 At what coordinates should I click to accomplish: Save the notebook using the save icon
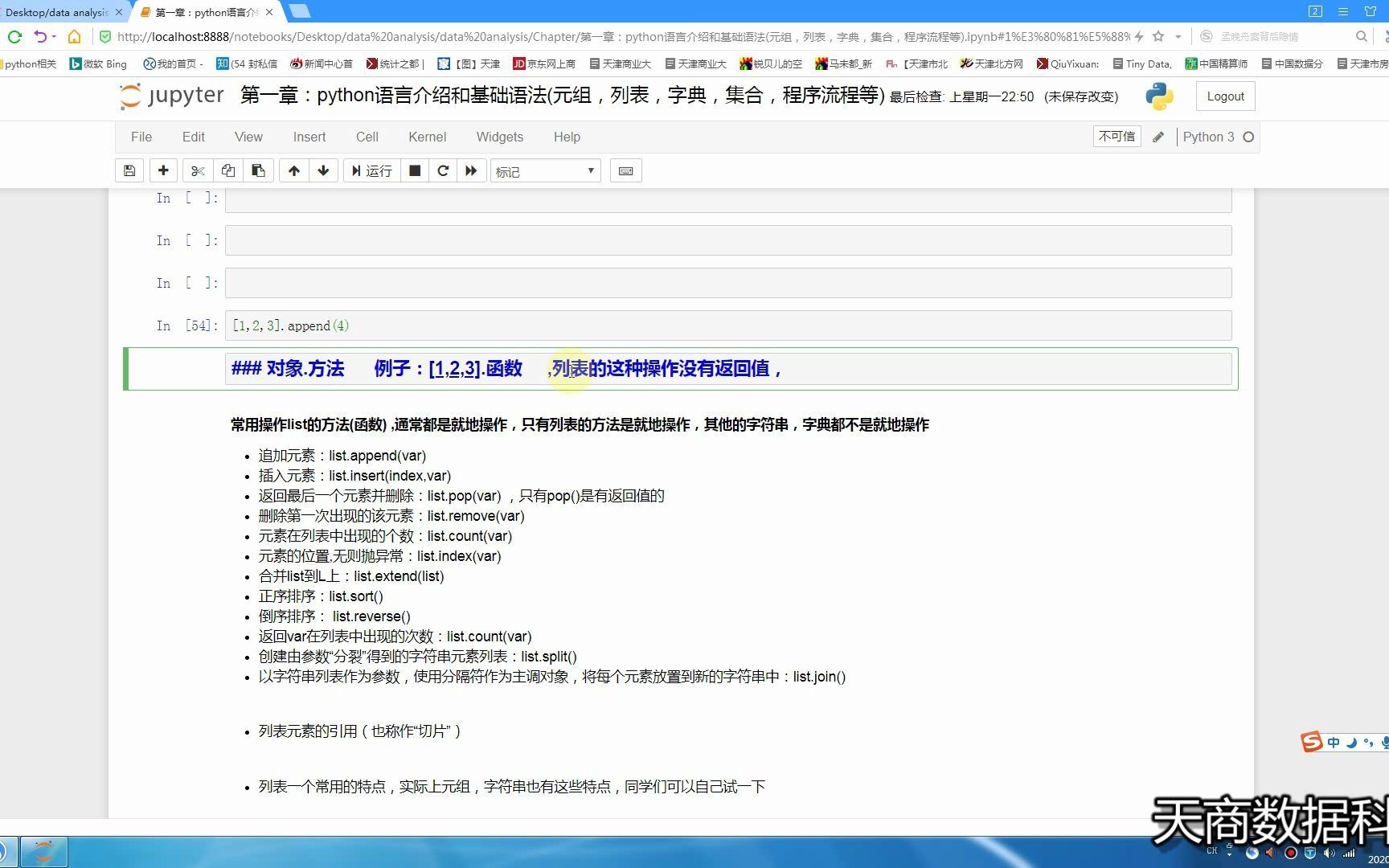click(x=129, y=170)
